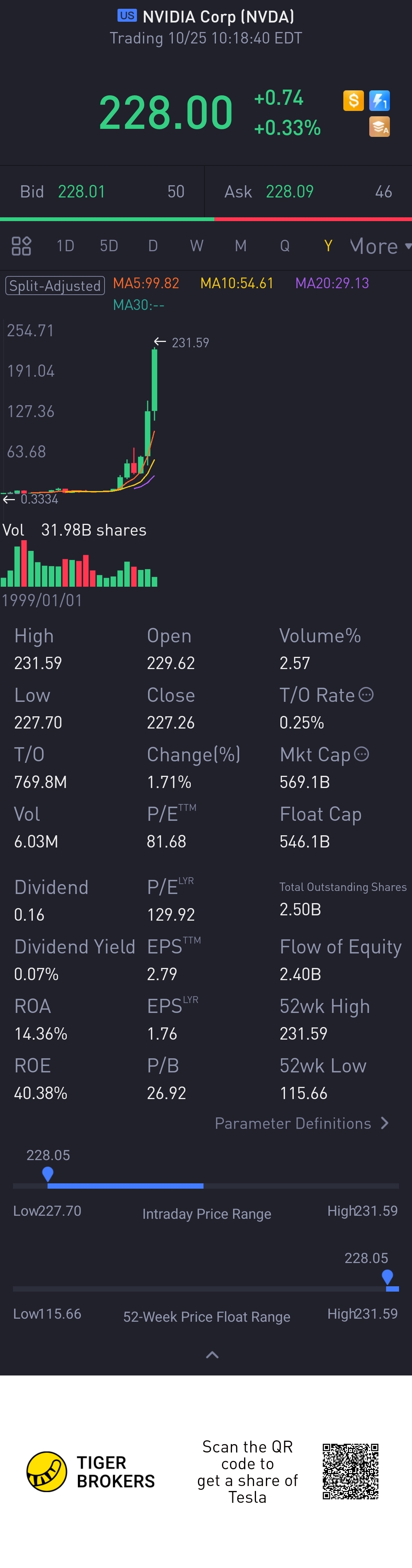Open the More timeframes dropdown
This screenshot has height=1568, width=412.
[x=380, y=246]
